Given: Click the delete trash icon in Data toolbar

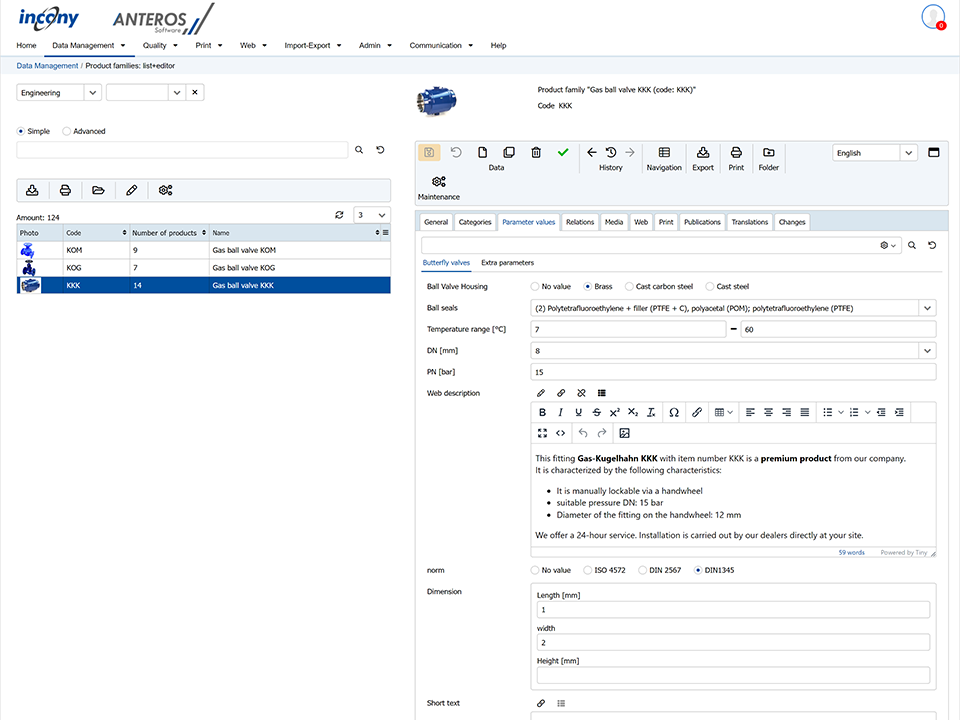Looking at the screenshot, I should click(x=536, y=152).
